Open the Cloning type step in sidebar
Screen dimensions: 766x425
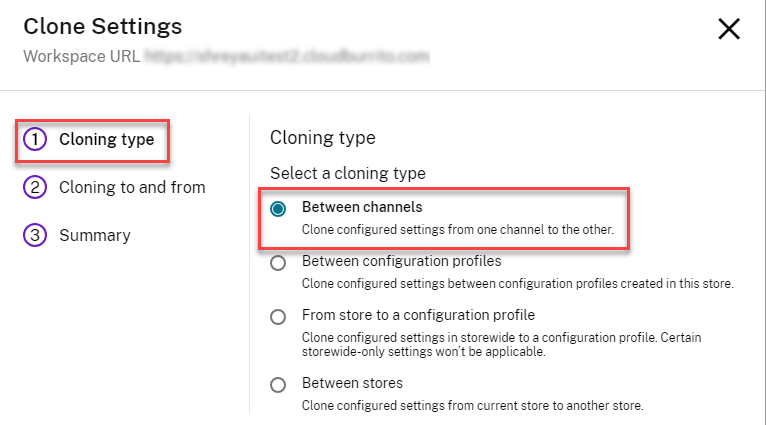[x=106, y=140]
